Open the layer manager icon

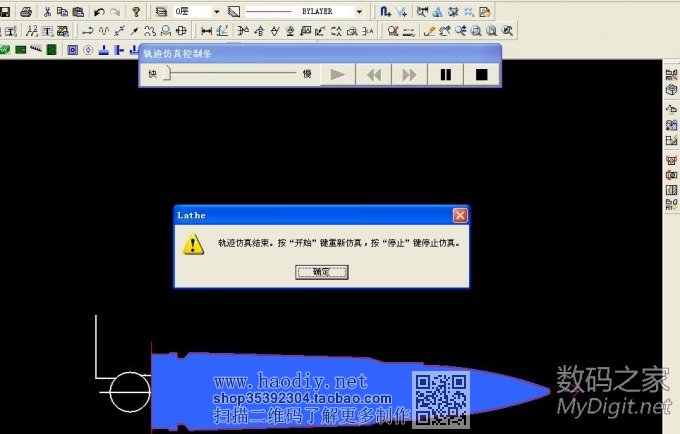(x=161, y=12)
